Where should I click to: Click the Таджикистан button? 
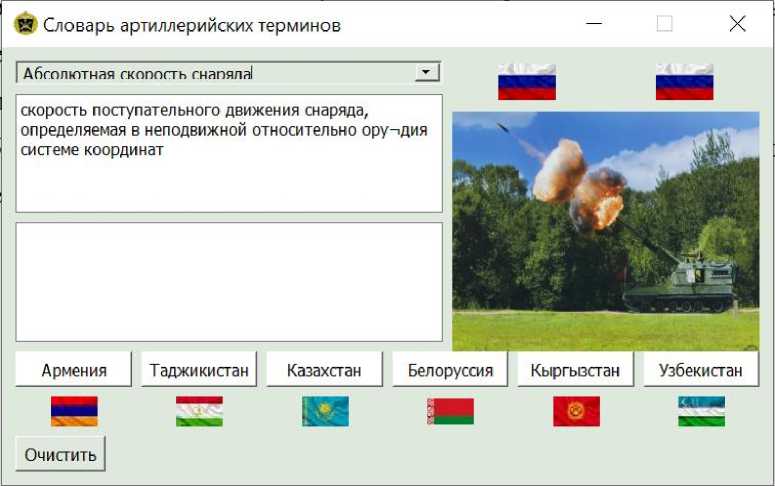[199, 369]
